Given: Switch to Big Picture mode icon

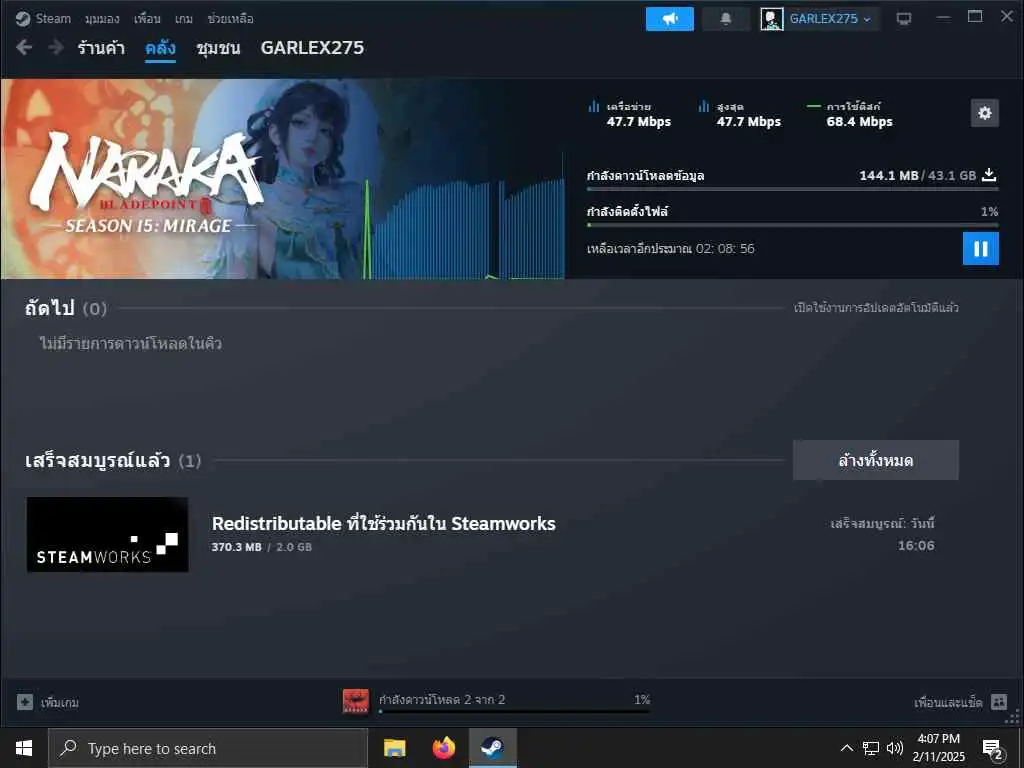Looking at the screenshot, I should pos(904,19).
